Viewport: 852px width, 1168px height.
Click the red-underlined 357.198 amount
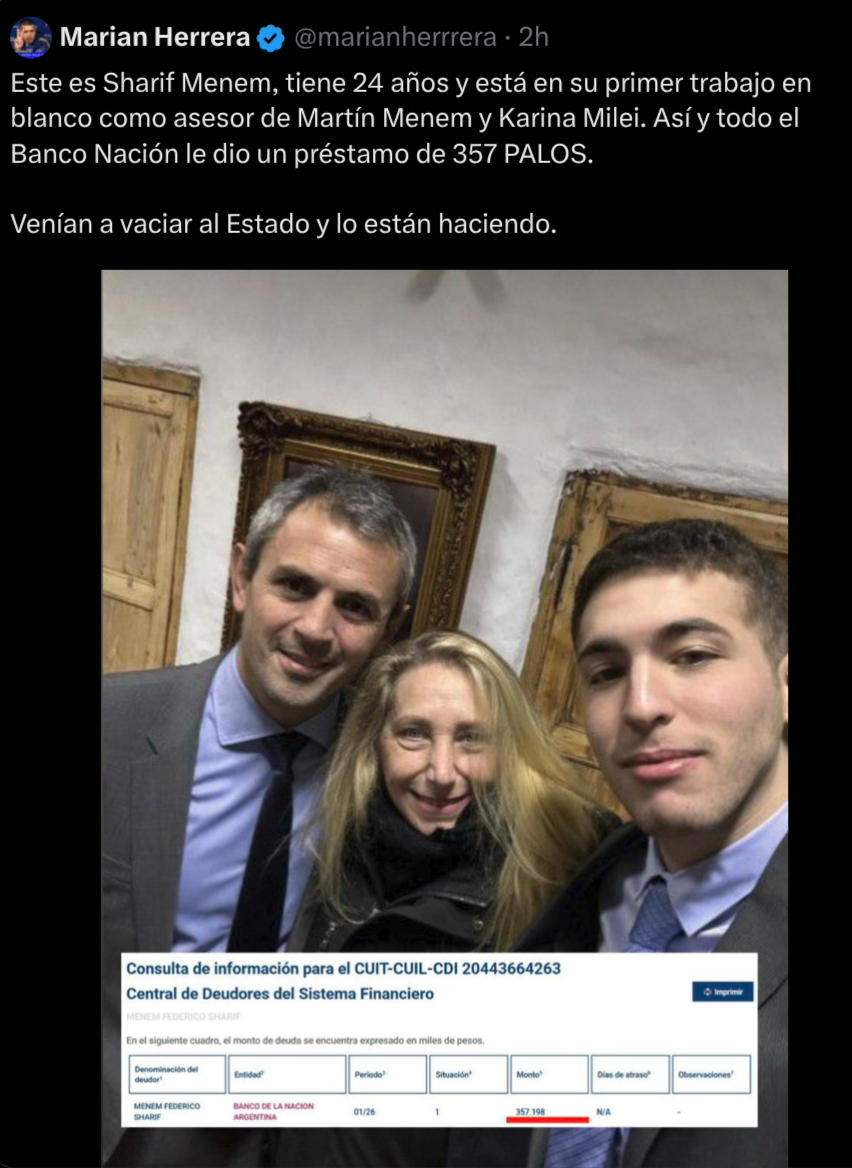click(x=530, y=1111)
